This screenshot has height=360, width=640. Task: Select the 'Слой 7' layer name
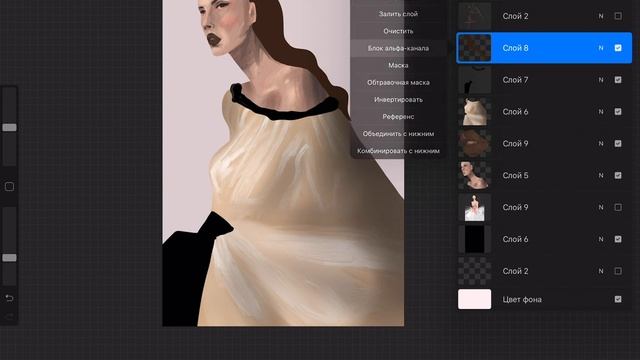coord(515,80)
